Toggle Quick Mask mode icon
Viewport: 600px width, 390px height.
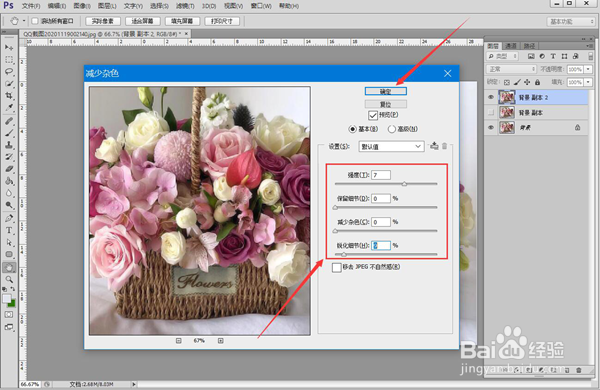click(x=8, y=315)
